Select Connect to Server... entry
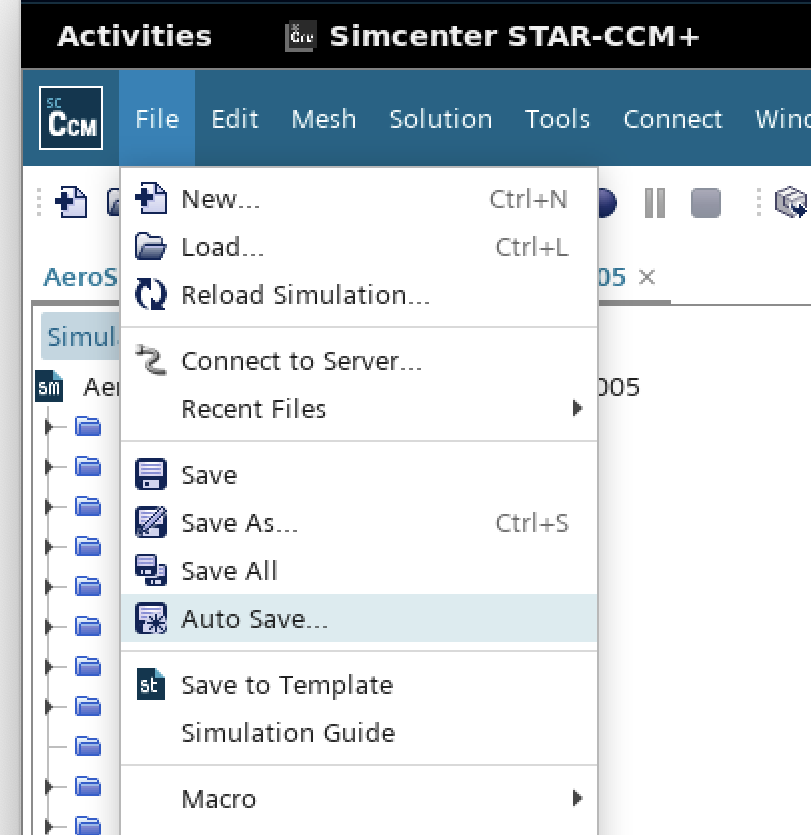Viewport: 811px width, 835px height. tap(359, 361)
